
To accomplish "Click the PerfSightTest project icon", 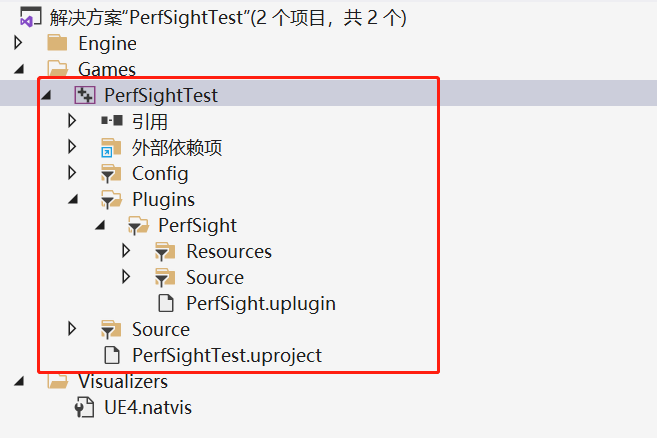I will click(x=85, y=96).
